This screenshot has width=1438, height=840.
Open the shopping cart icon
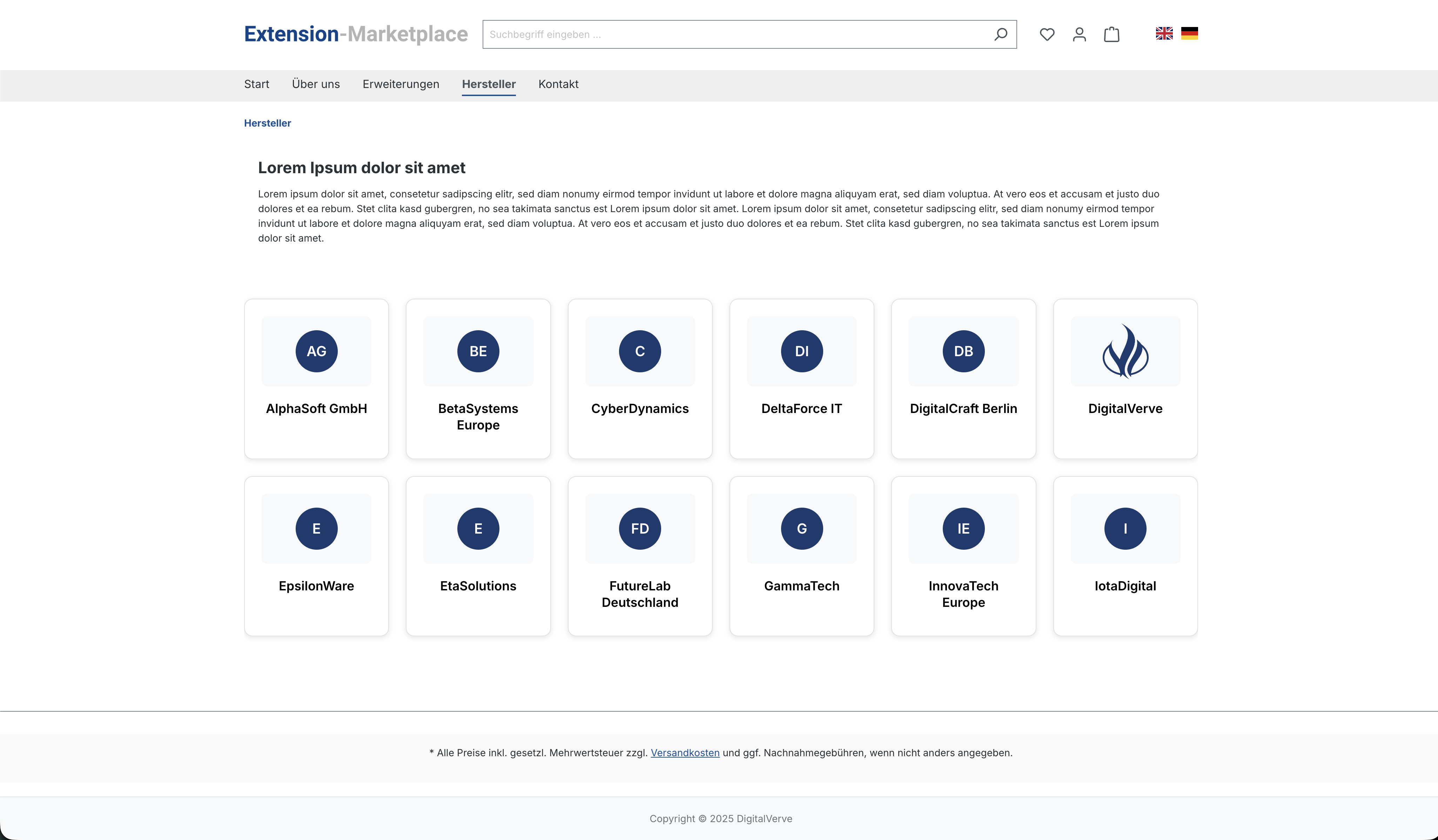click(x=1111, y=34)
